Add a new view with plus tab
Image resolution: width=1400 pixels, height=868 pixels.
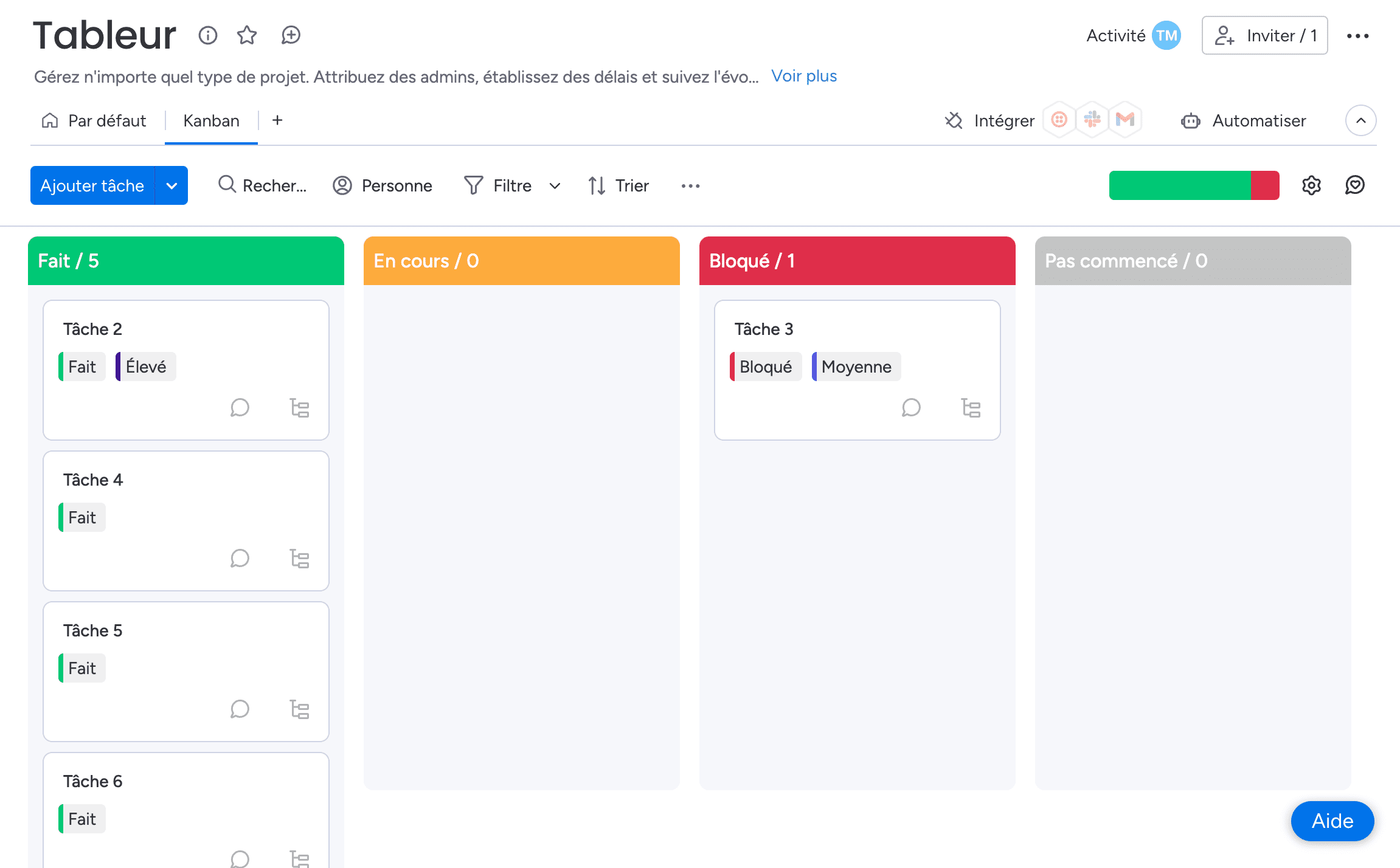click(277, 120)
